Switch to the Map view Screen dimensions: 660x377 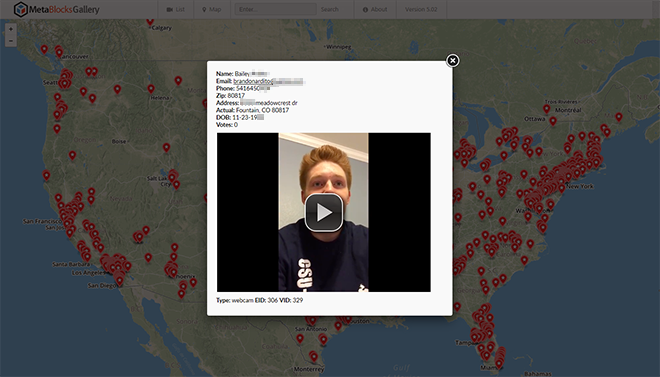(212, 9)
